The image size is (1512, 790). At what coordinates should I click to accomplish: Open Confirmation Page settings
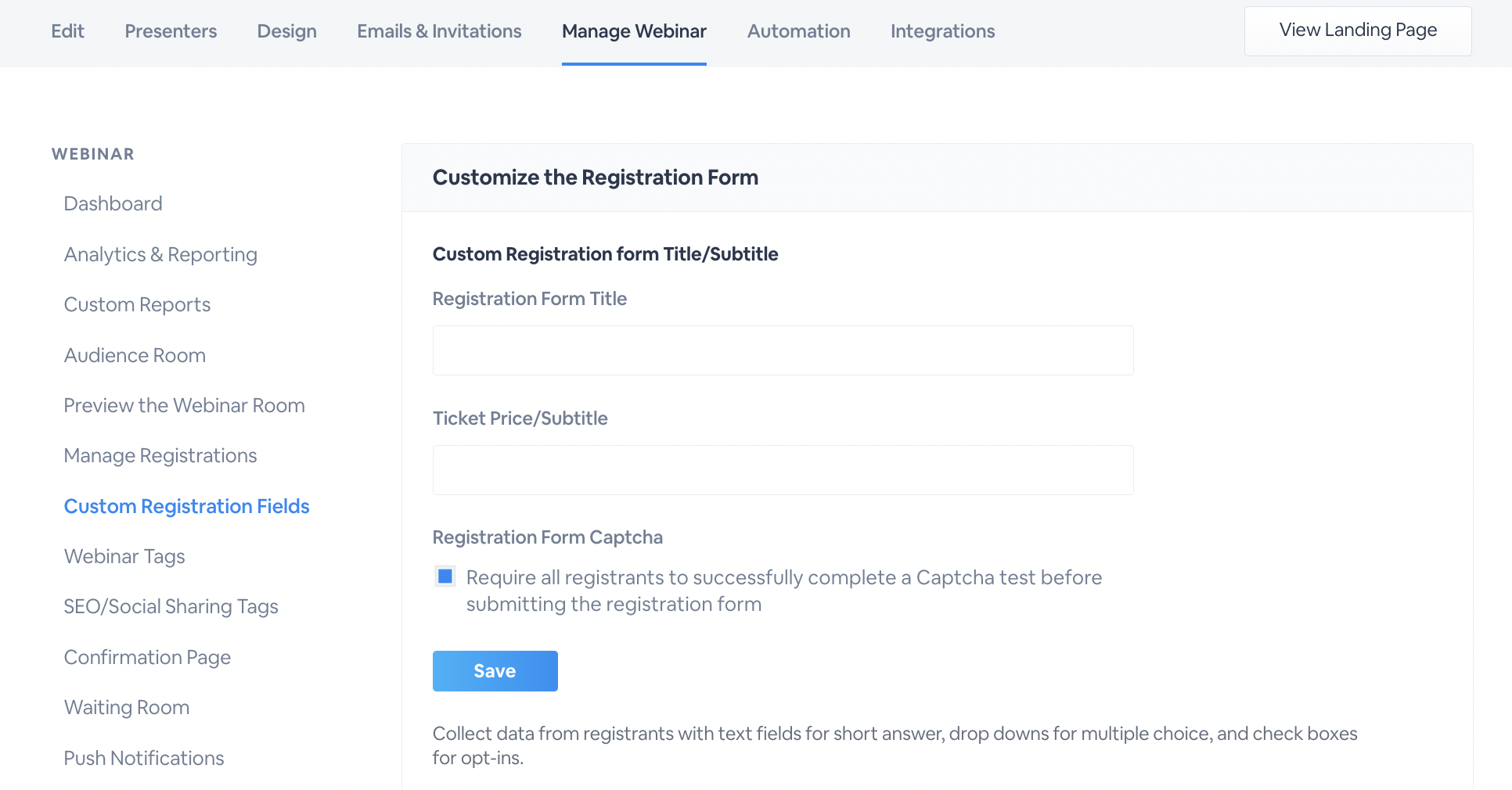[147, 657]
